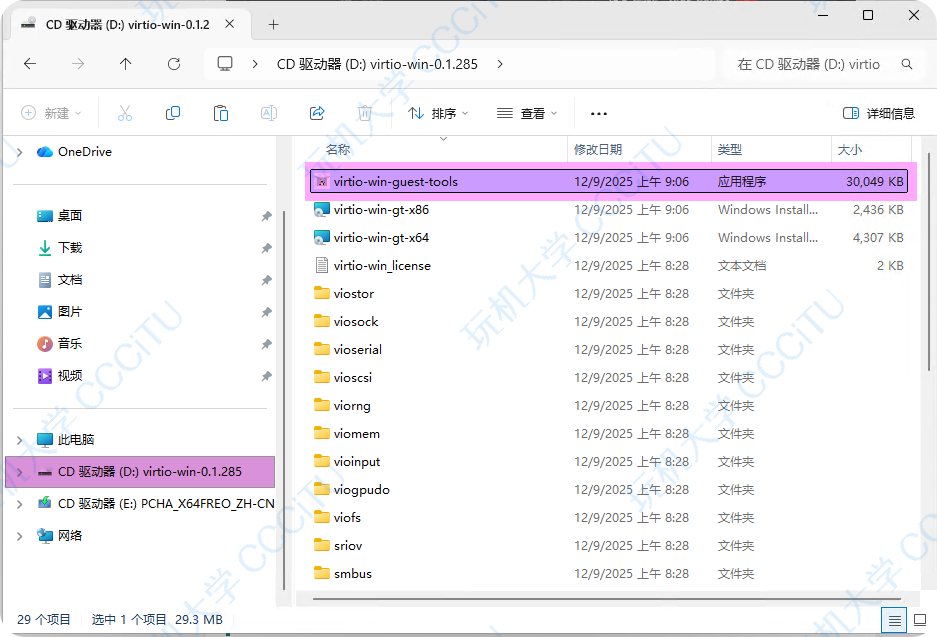Open the Sort dropdown menu

pos(438,113)
